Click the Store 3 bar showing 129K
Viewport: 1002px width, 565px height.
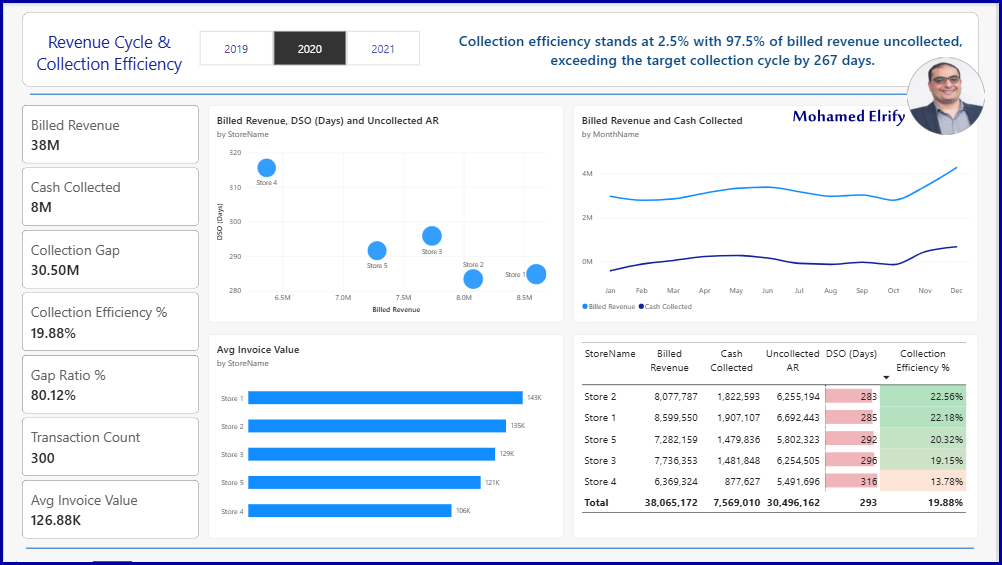point(372,454)
